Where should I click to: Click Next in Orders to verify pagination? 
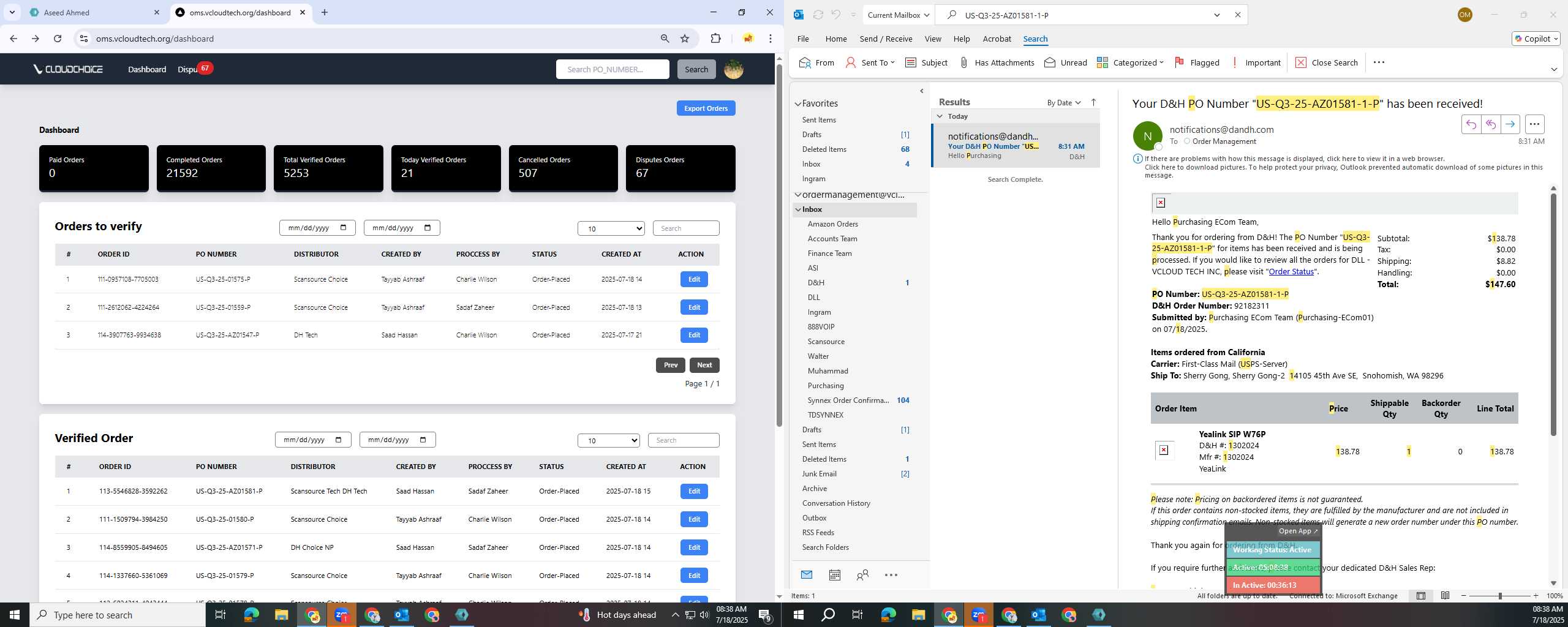click(x=704, y=365)
